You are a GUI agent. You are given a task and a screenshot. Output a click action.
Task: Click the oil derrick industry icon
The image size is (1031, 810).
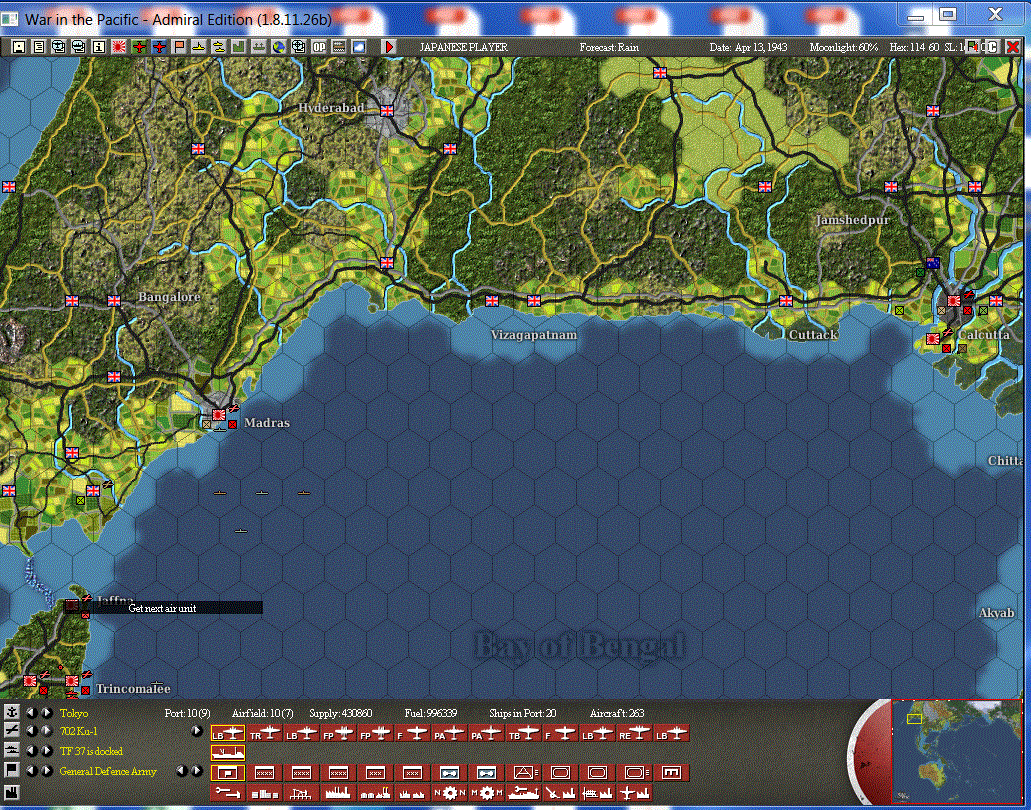(x=301, y=793)
